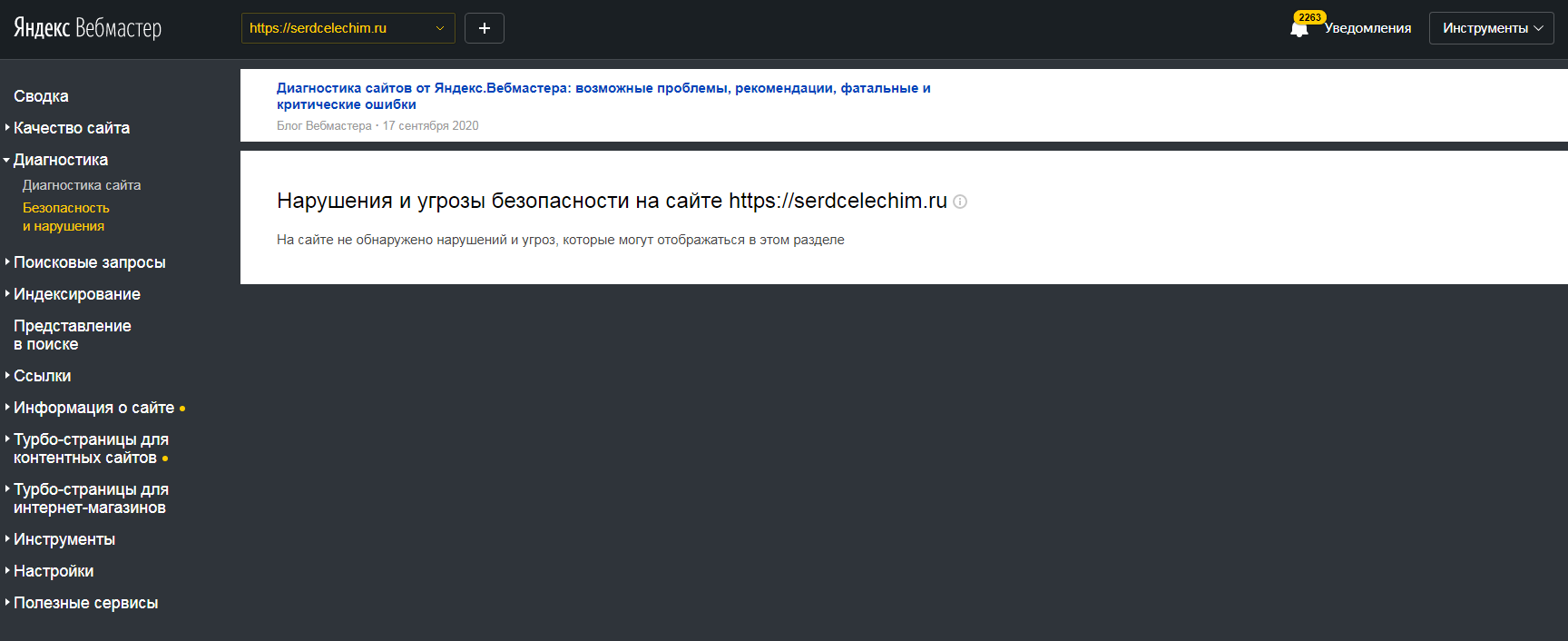Click the Яндекс Вебмастер logo

(87, 28)
